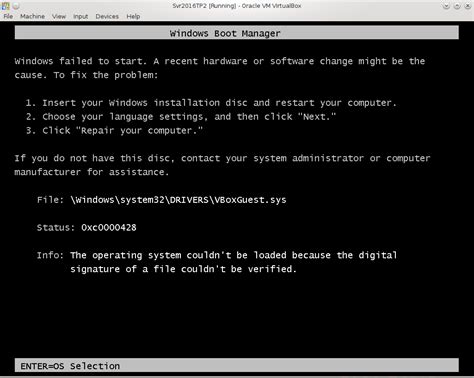
Task: Click the window title Svr2016TP2 [Running]
Action: tap(237, 6)
